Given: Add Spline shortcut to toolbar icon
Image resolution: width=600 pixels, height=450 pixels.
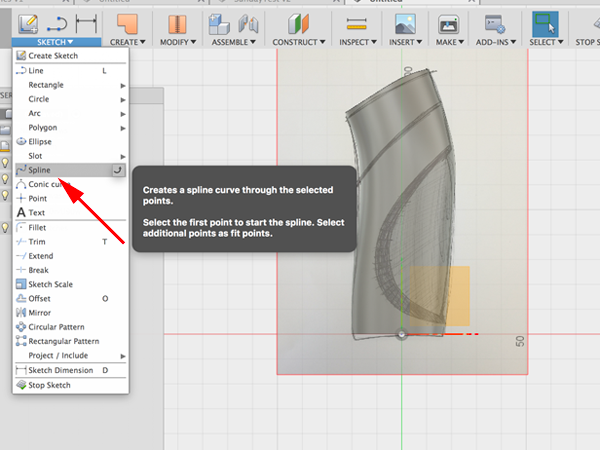Looking at the screenshot, I should pos(118,170).
